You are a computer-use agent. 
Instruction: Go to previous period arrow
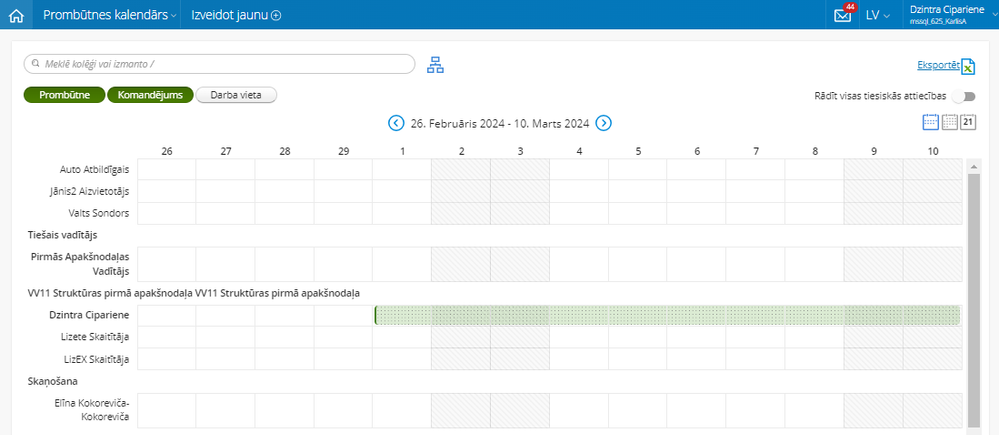point(396,123)
